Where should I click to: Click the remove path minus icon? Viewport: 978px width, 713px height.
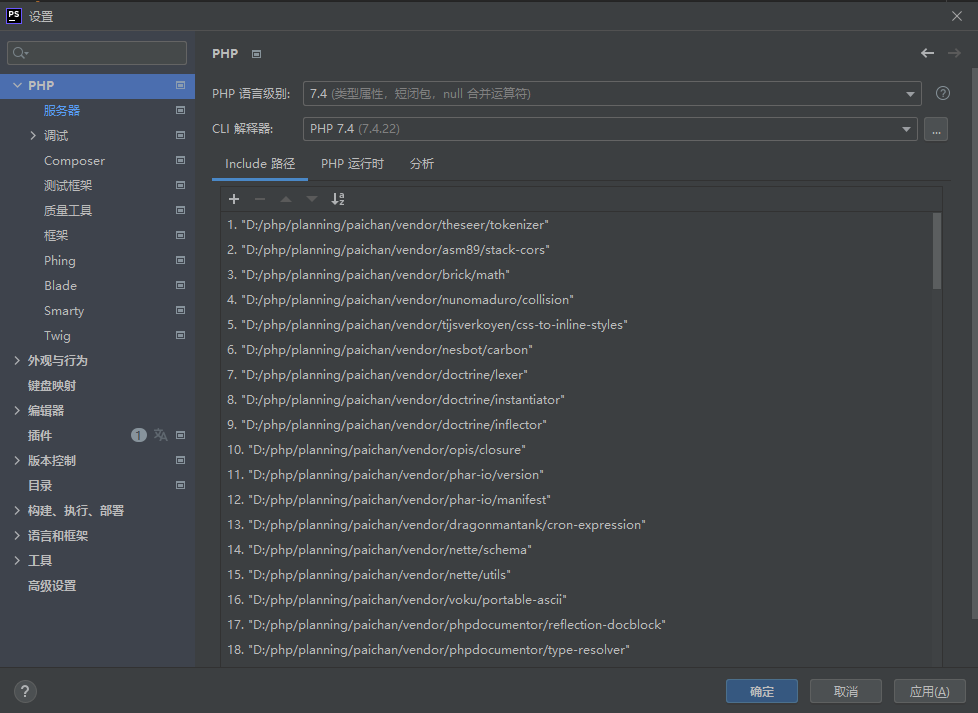pyautogui.click(x=260, y=199)
